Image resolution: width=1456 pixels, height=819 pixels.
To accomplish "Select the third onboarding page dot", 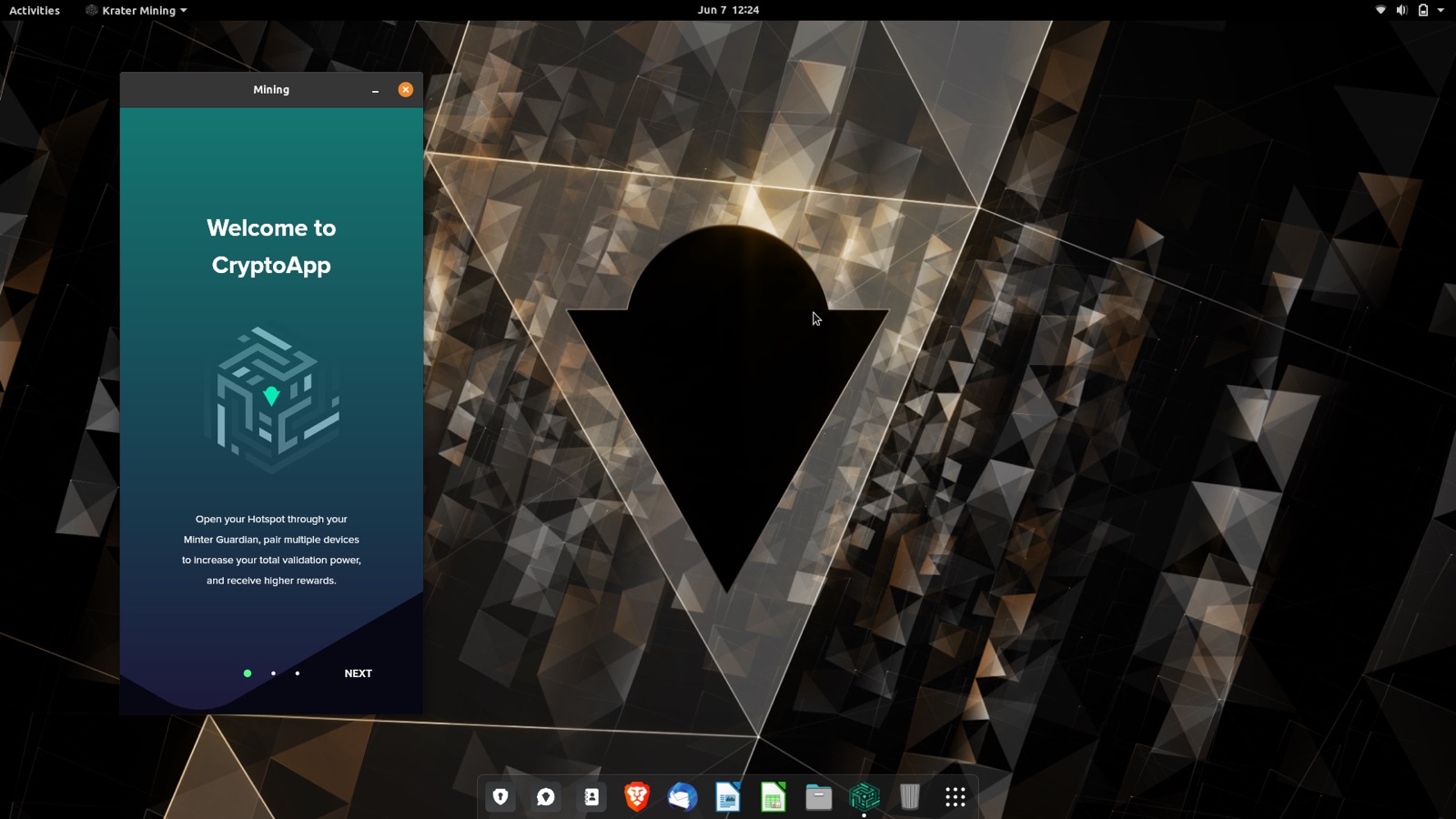I will click(298, 673).
